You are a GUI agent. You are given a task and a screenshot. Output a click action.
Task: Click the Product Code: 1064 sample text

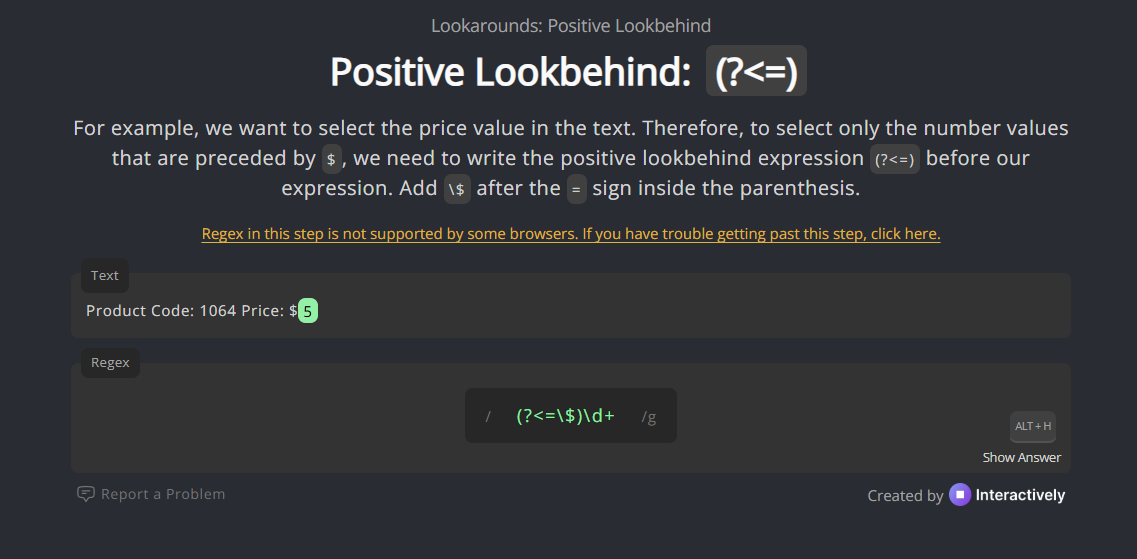tap(161, 311)
